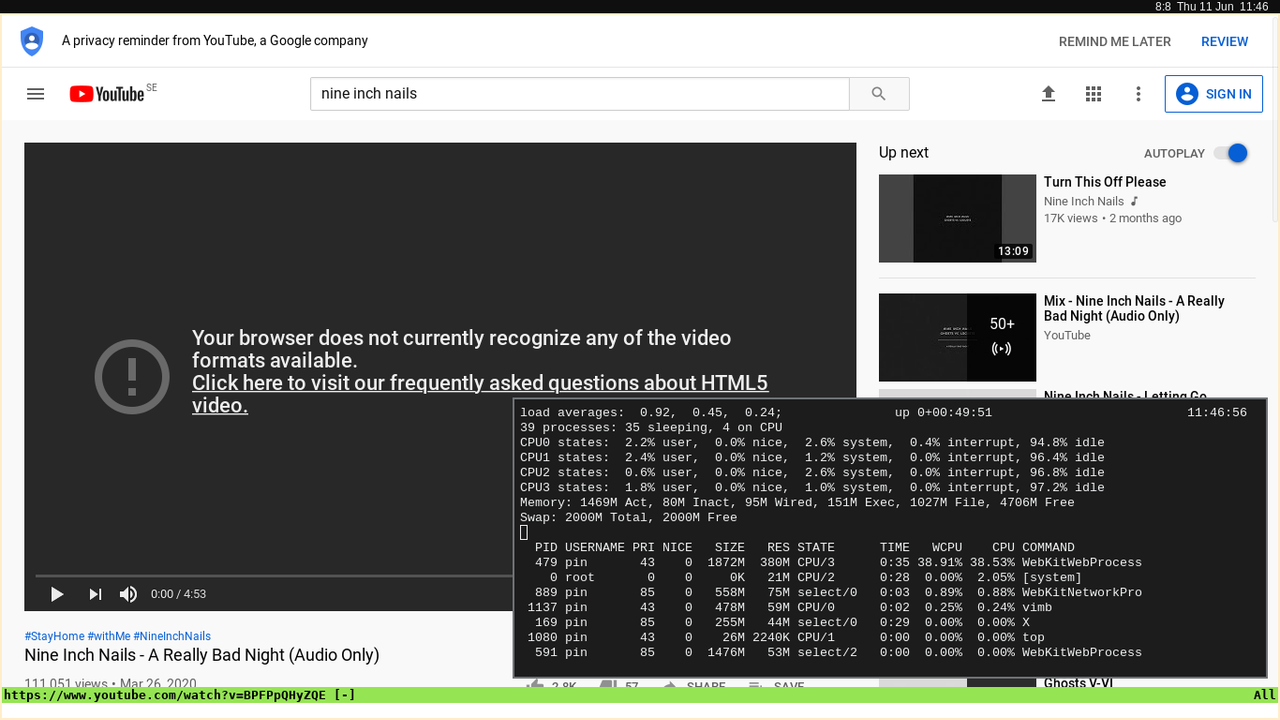Focus the search box containing nine inch nails
Image resolution: width=1280 pixels, height=720 pixels.
[580, 94]
